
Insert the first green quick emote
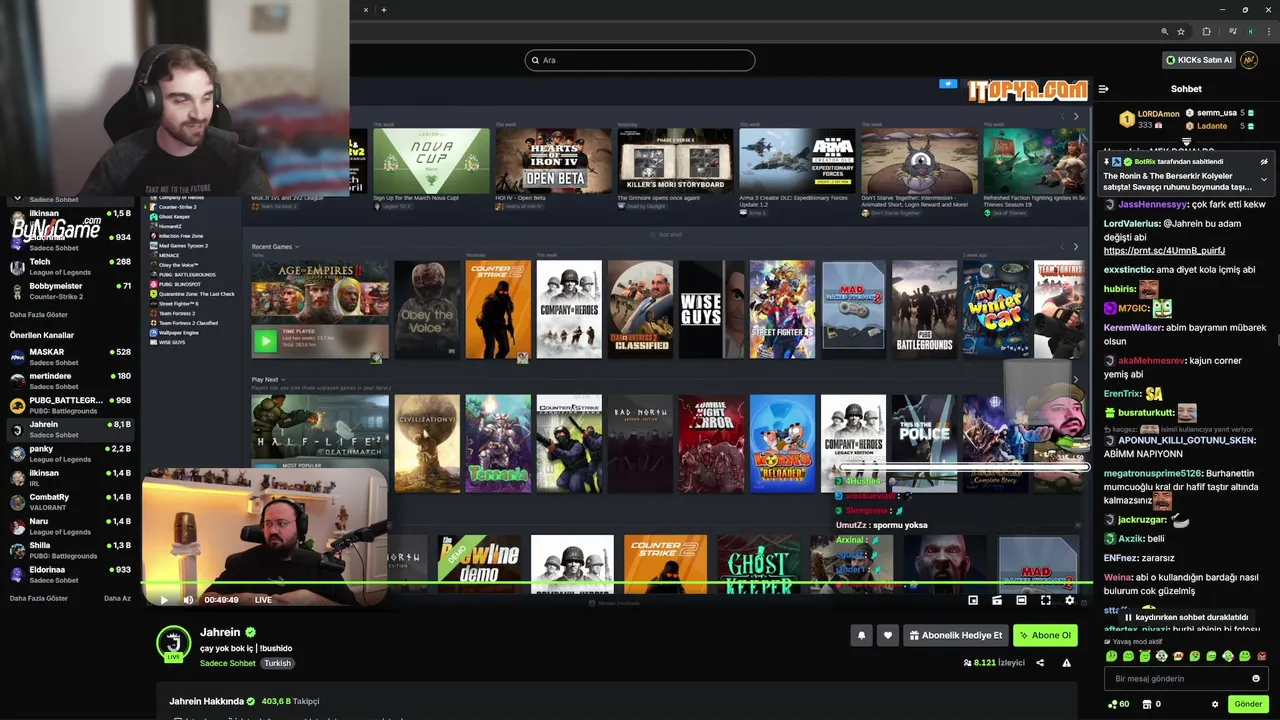1112,656
